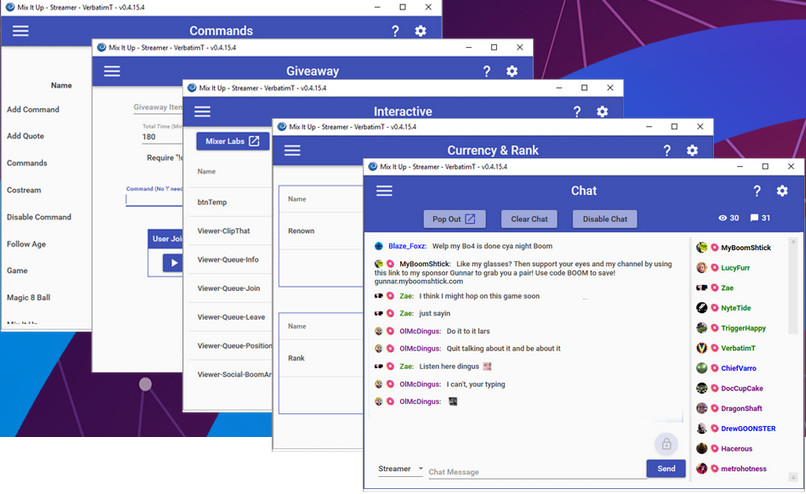Select Follow Age in Commands list

[26, 244]
